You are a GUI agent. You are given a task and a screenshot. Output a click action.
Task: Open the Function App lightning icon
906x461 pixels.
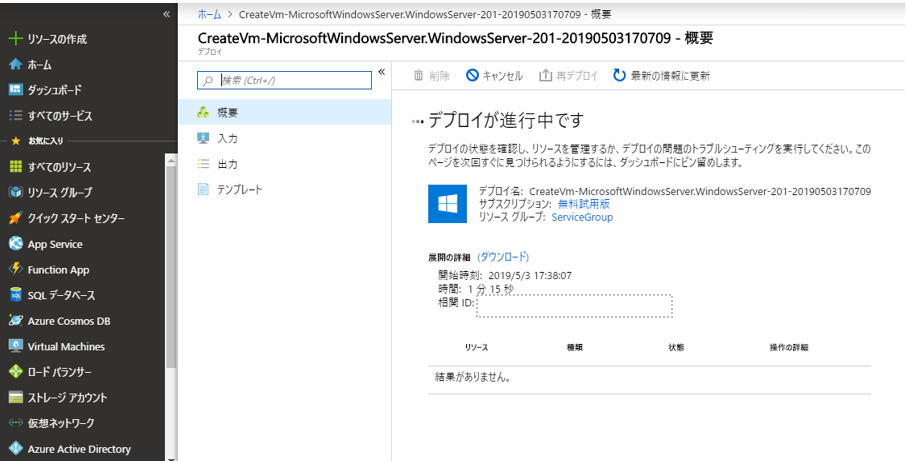16,269
